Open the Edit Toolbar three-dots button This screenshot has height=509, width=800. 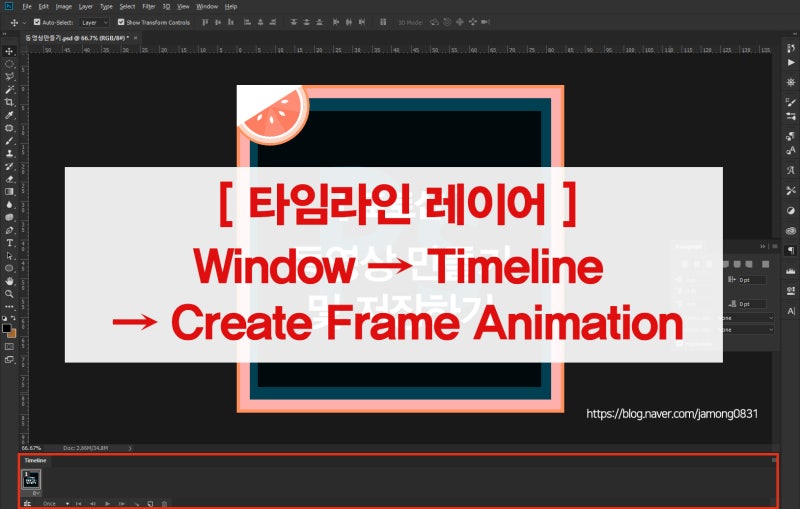[9, 307]
